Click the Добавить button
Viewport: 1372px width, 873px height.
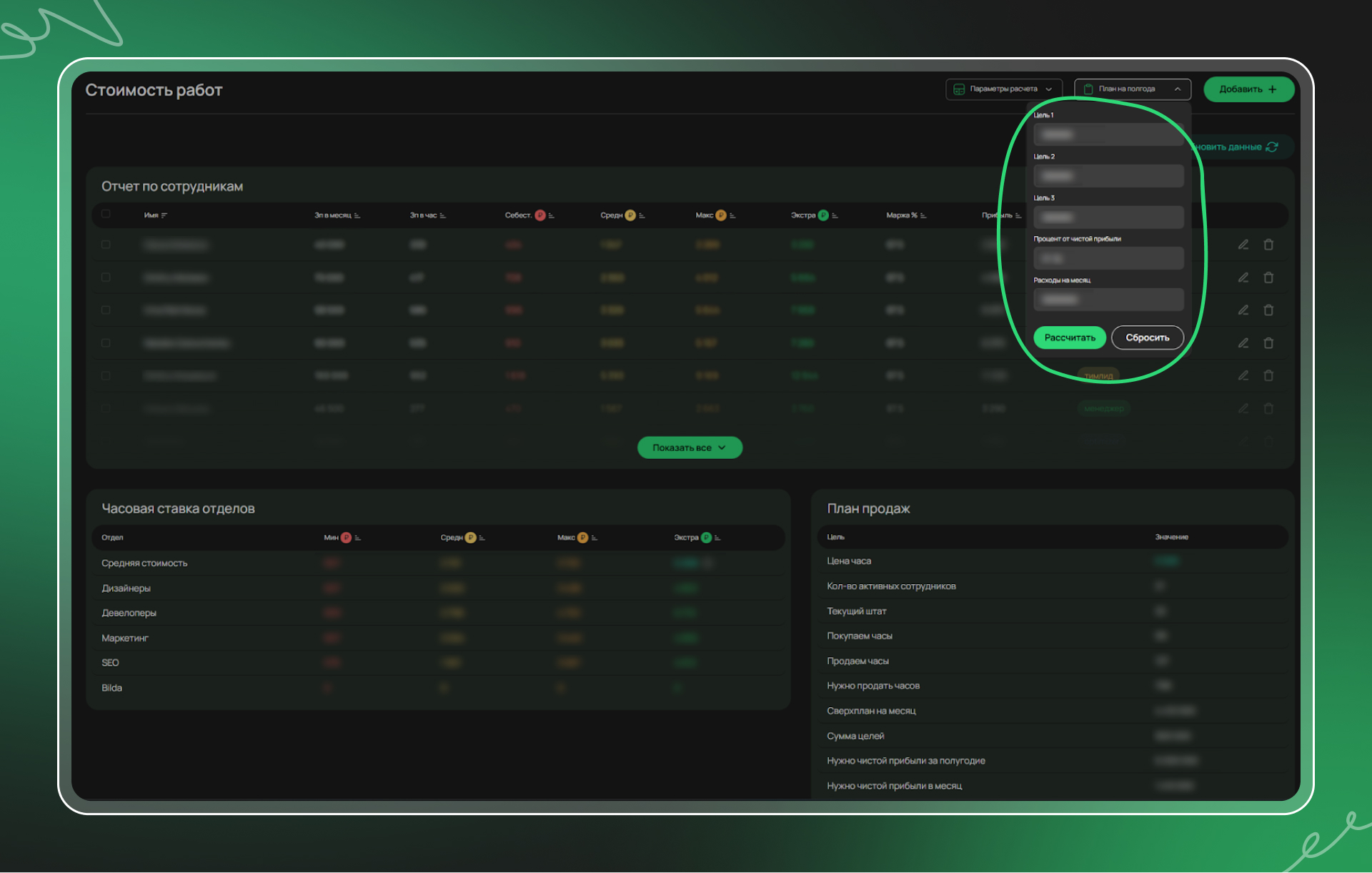(x=1248, y=89)
